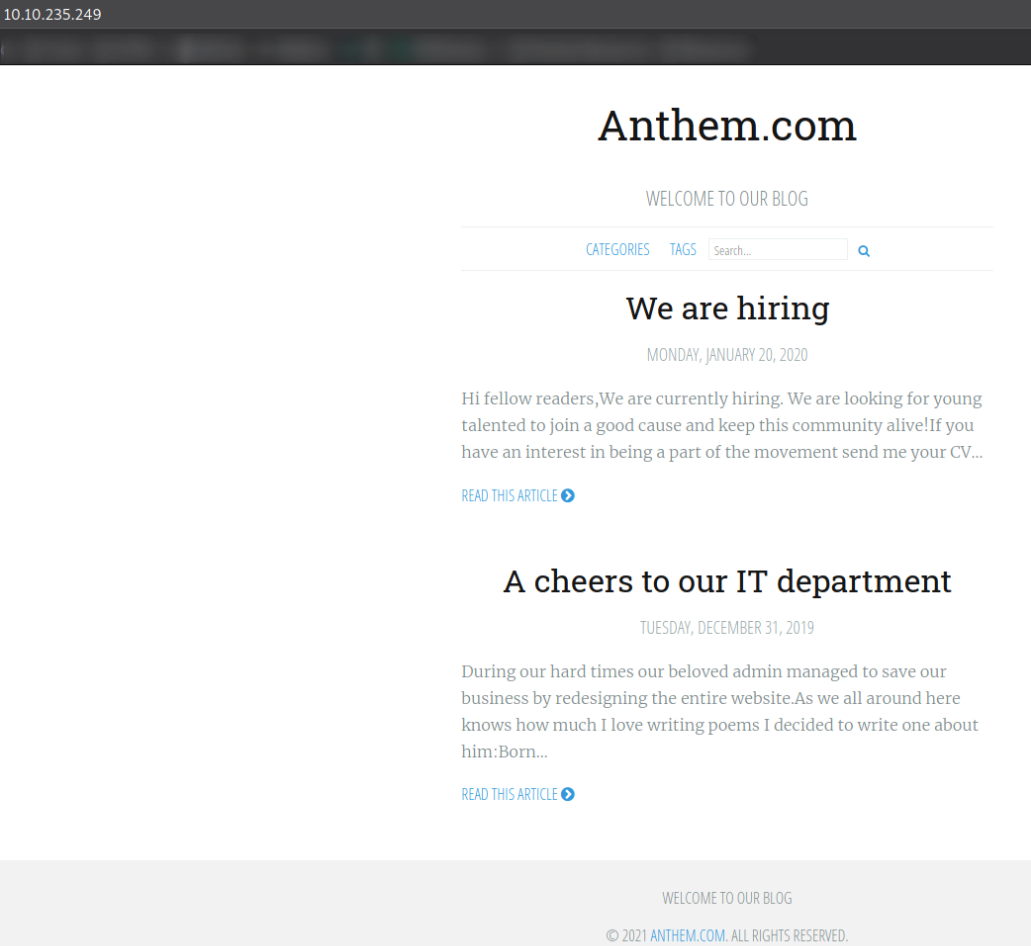This screenshot has height=946, width=1031.
Task: Read This Article under We are hiring
Action: point(517,496)
